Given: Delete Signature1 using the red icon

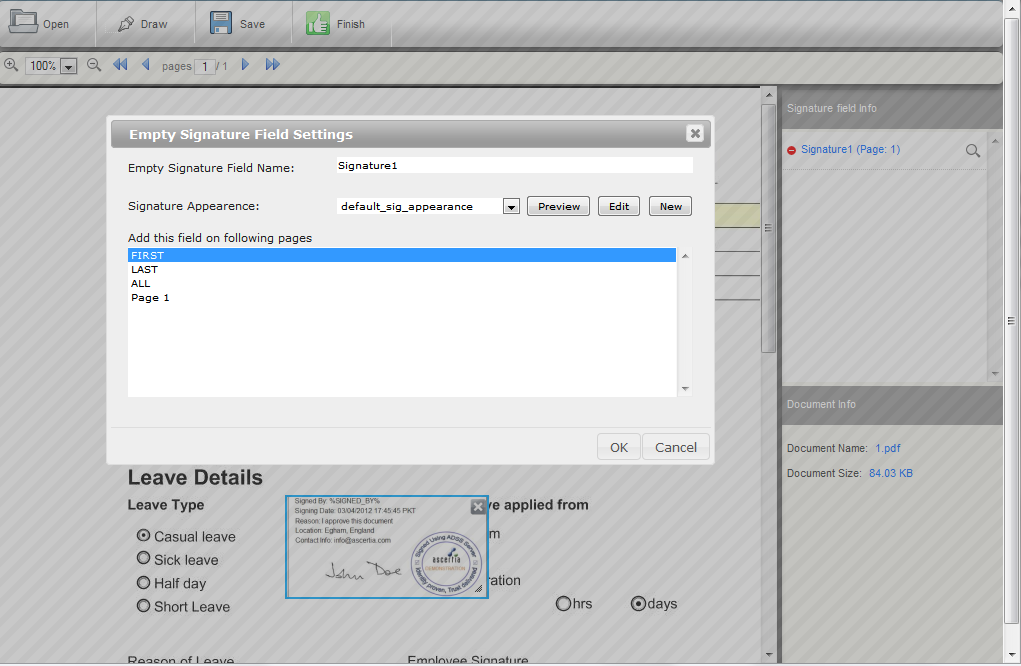Looking at the screenshot, I should 792,150.
